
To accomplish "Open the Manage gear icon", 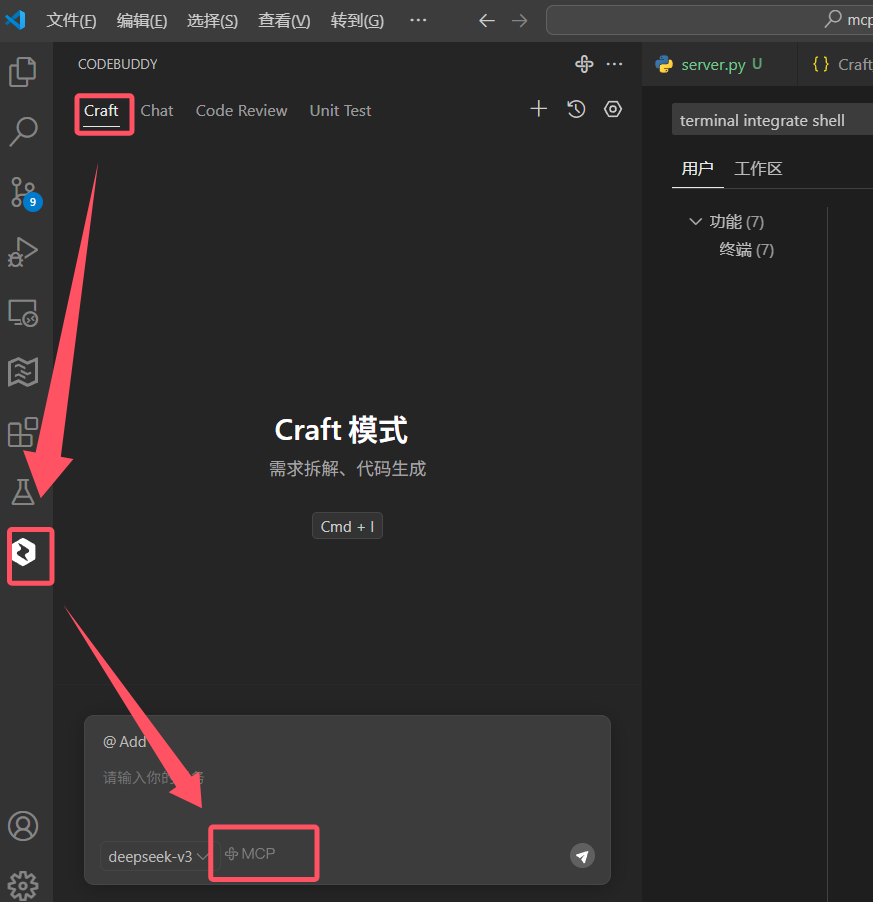I will (23, 886).
